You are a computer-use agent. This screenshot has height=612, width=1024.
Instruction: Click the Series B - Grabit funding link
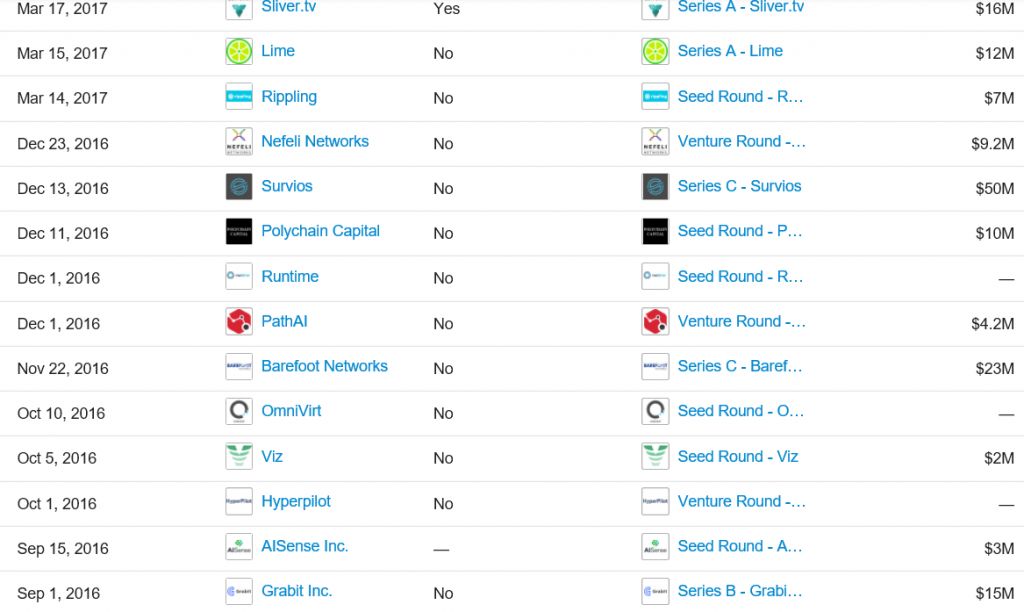740,591
